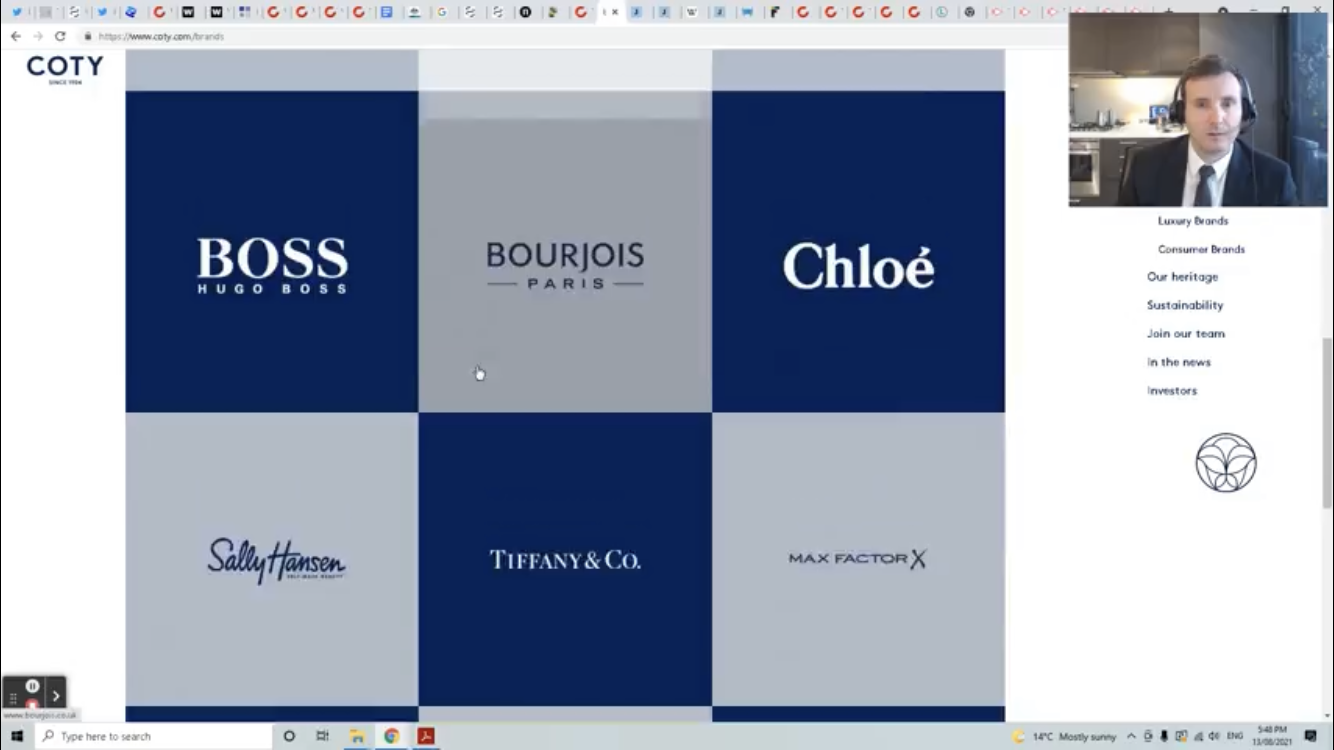The image size is (1334, 750).
Task: Click the Chrome taskbar icon
Action: coord(391,736)
